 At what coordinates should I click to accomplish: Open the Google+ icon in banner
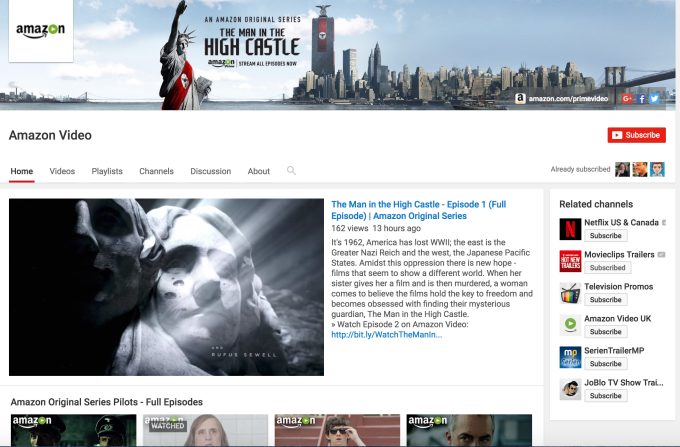coord(627,99)
